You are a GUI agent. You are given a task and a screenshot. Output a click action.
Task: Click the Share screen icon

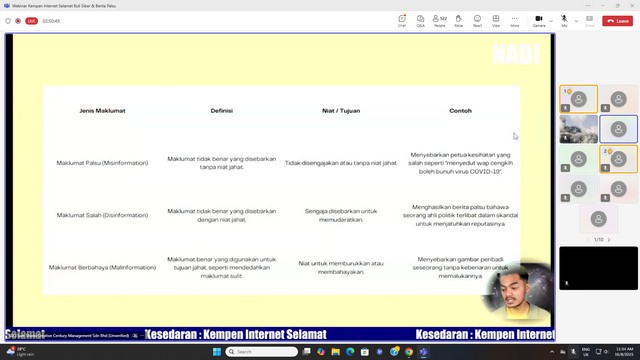tap(589, 21)
